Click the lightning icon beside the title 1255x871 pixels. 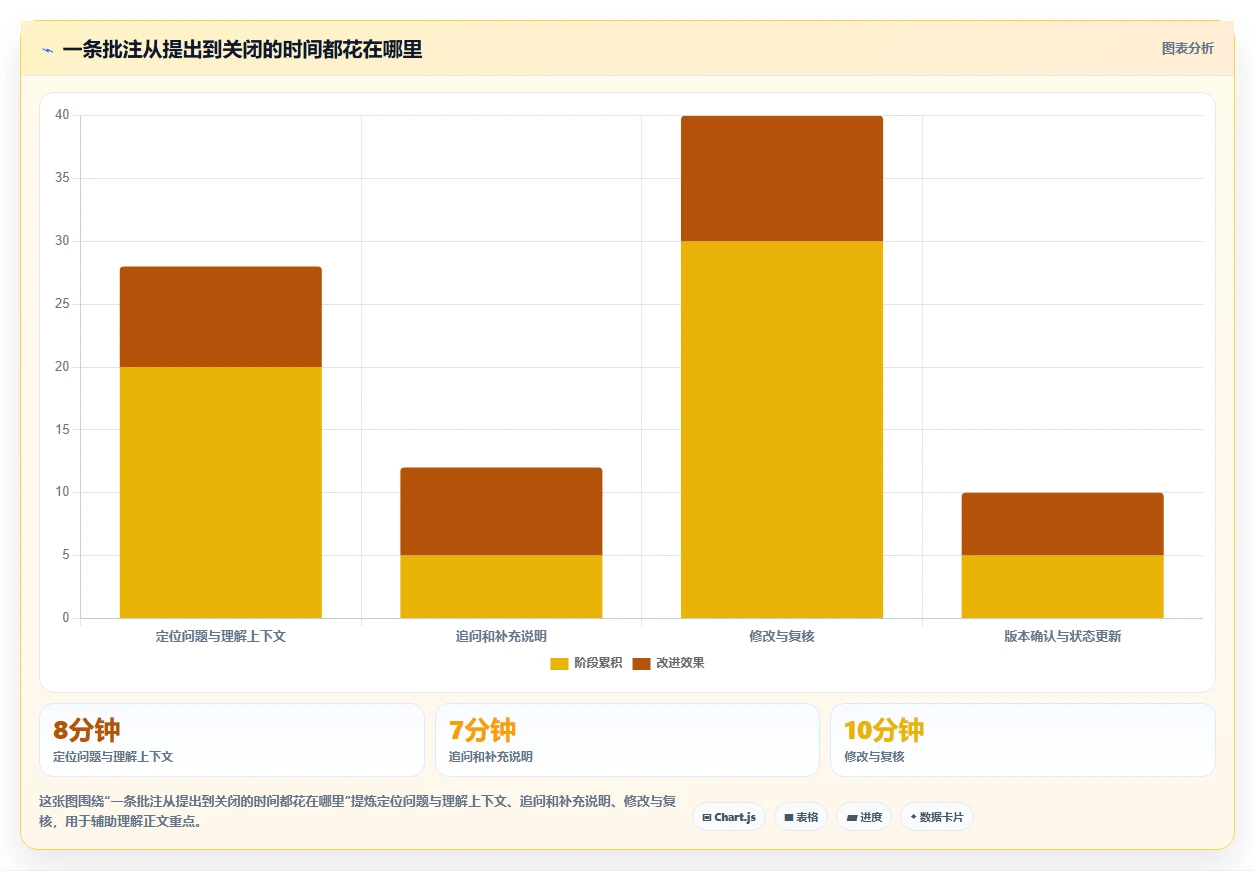tap(47, 49)
